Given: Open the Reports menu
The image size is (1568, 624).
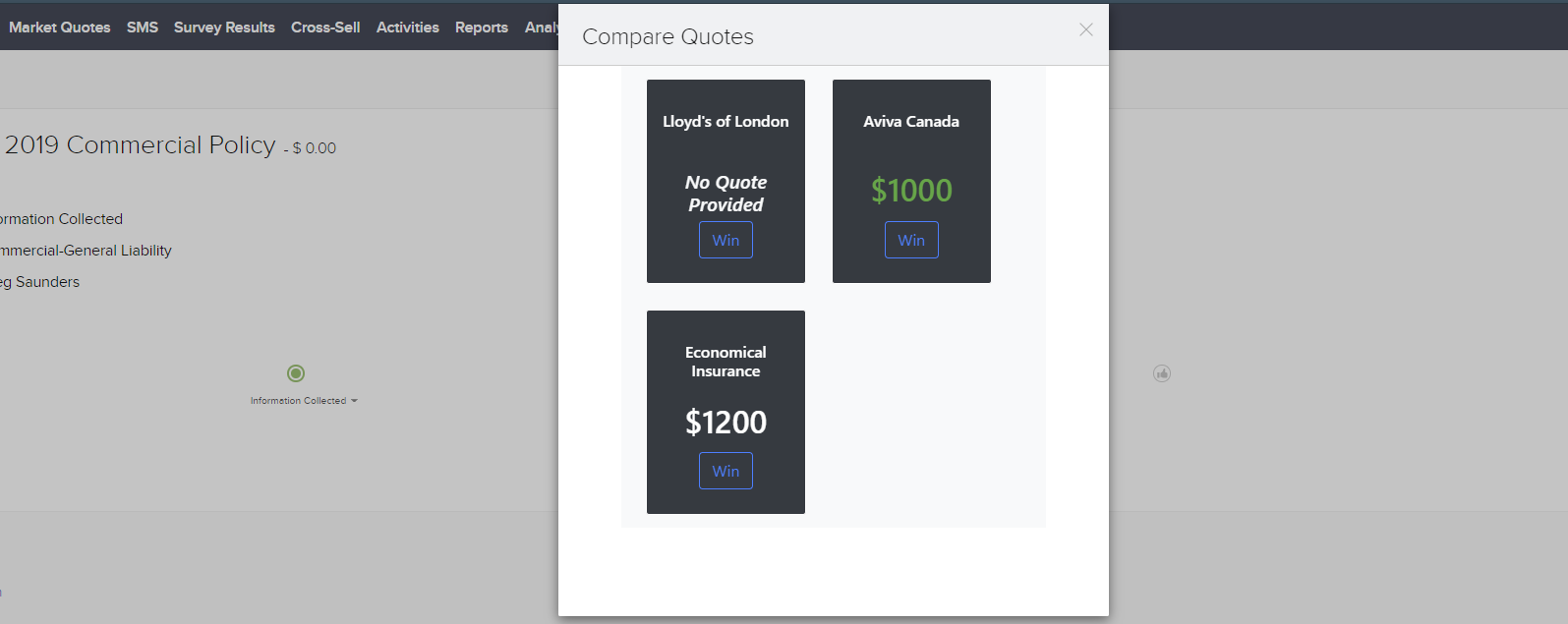Looking at the screenshot, I should pyautogui.click(x=482, y=28).
